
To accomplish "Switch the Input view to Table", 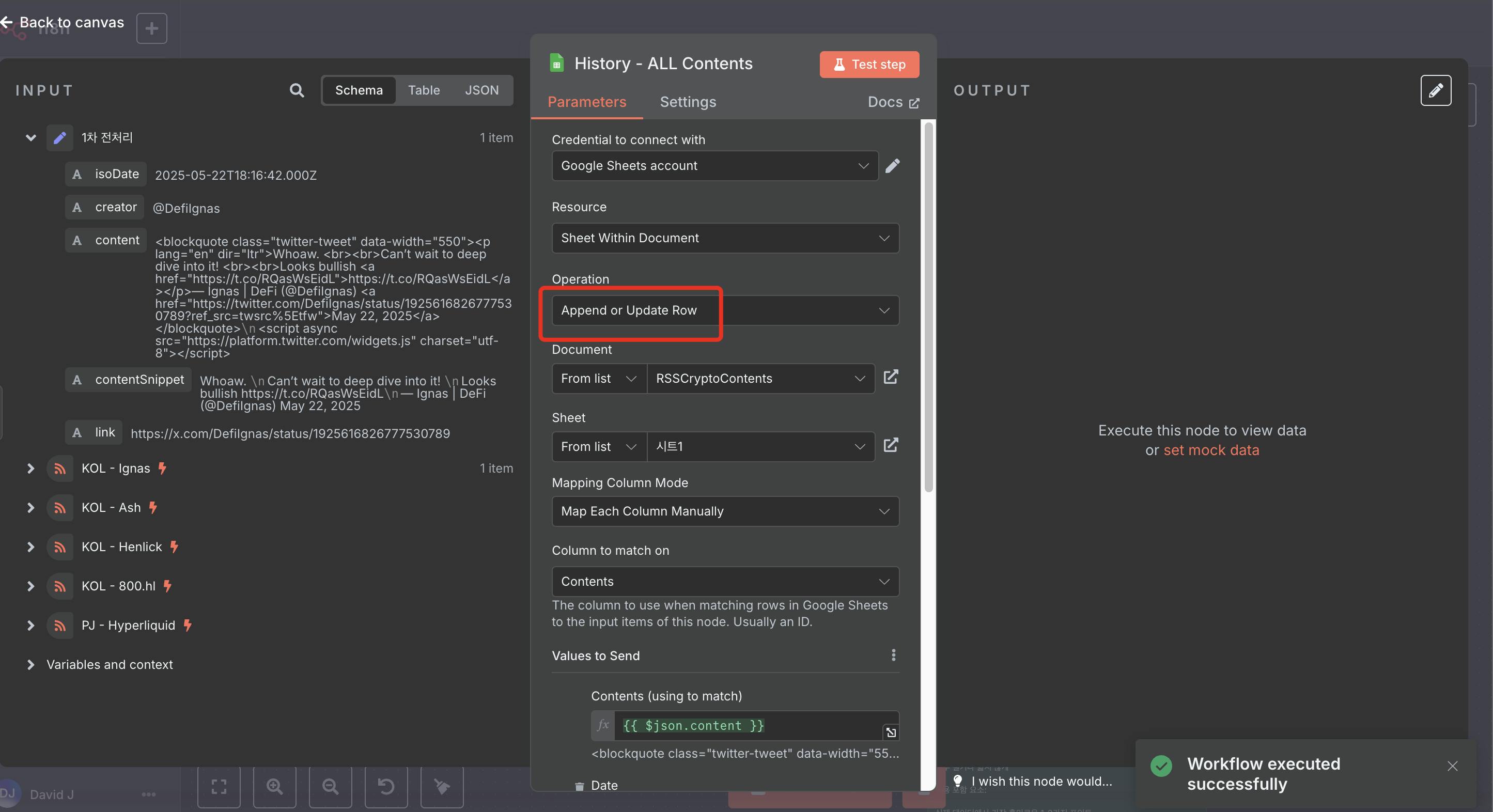I will (424, 90).
